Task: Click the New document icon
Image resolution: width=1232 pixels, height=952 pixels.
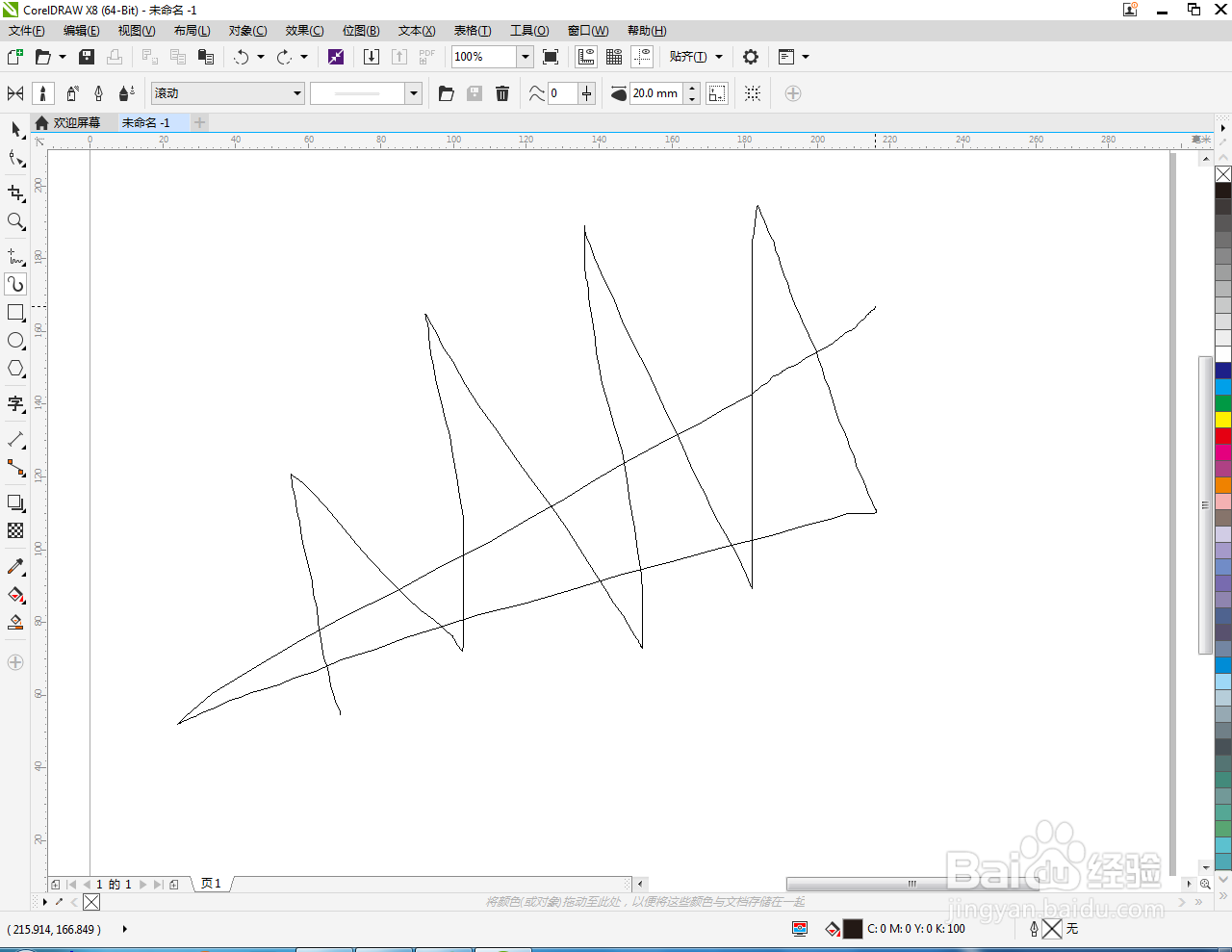Action: point(15,57)
